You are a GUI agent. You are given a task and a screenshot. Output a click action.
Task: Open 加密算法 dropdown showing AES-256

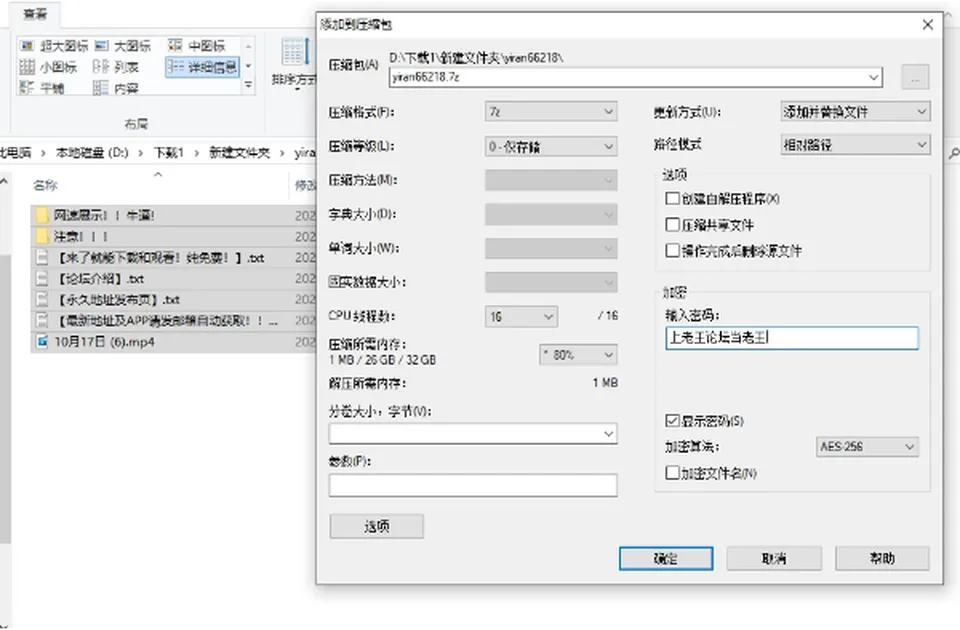coord(867,446)
